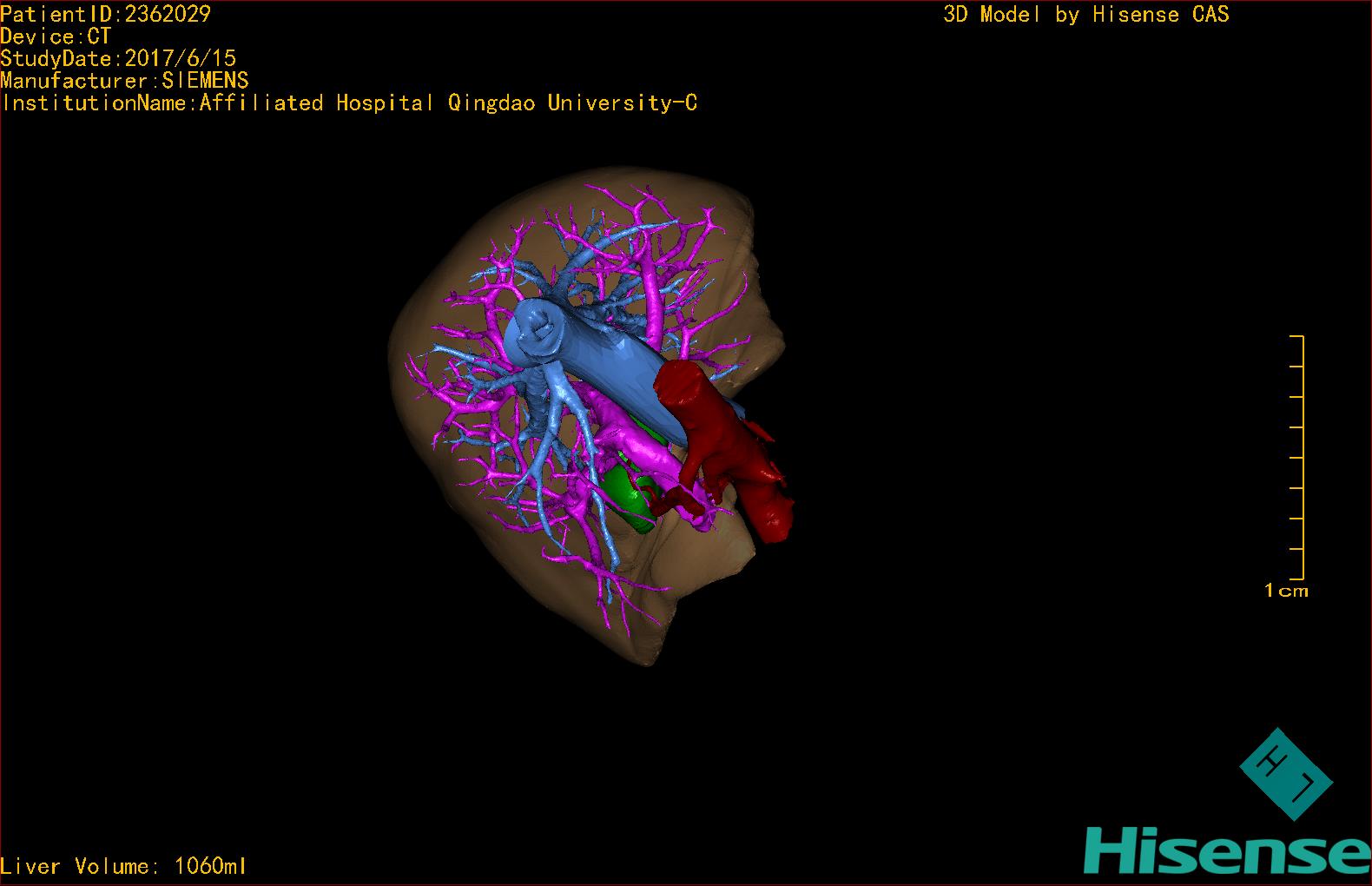The image size is (1372, 886).
Task: Click the yellow vertical scale ruler
Action: (x=1300, y=456)
